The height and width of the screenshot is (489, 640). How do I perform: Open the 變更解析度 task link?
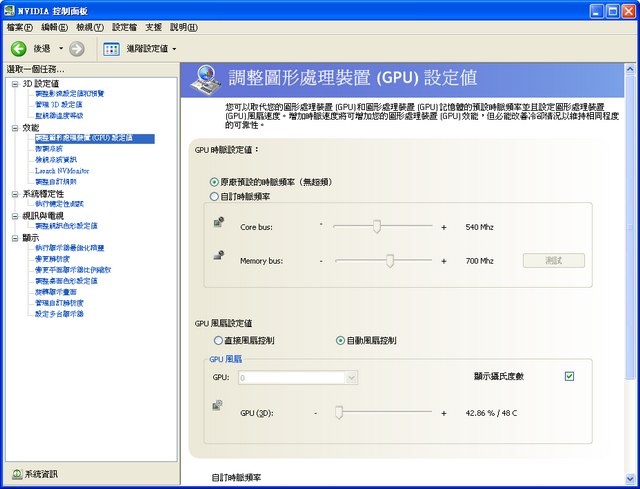pyautogui.click(x=52, y=259)
